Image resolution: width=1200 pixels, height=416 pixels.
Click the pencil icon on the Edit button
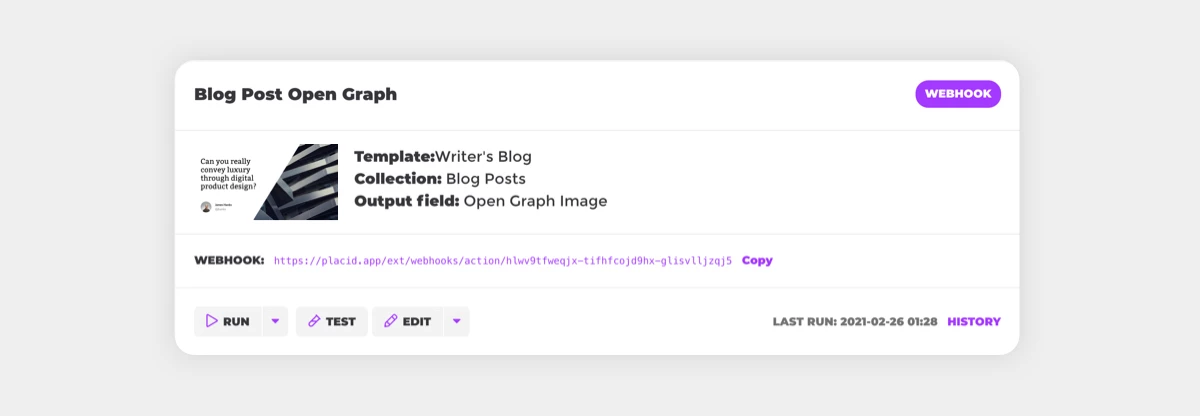(x=390, y=321)
